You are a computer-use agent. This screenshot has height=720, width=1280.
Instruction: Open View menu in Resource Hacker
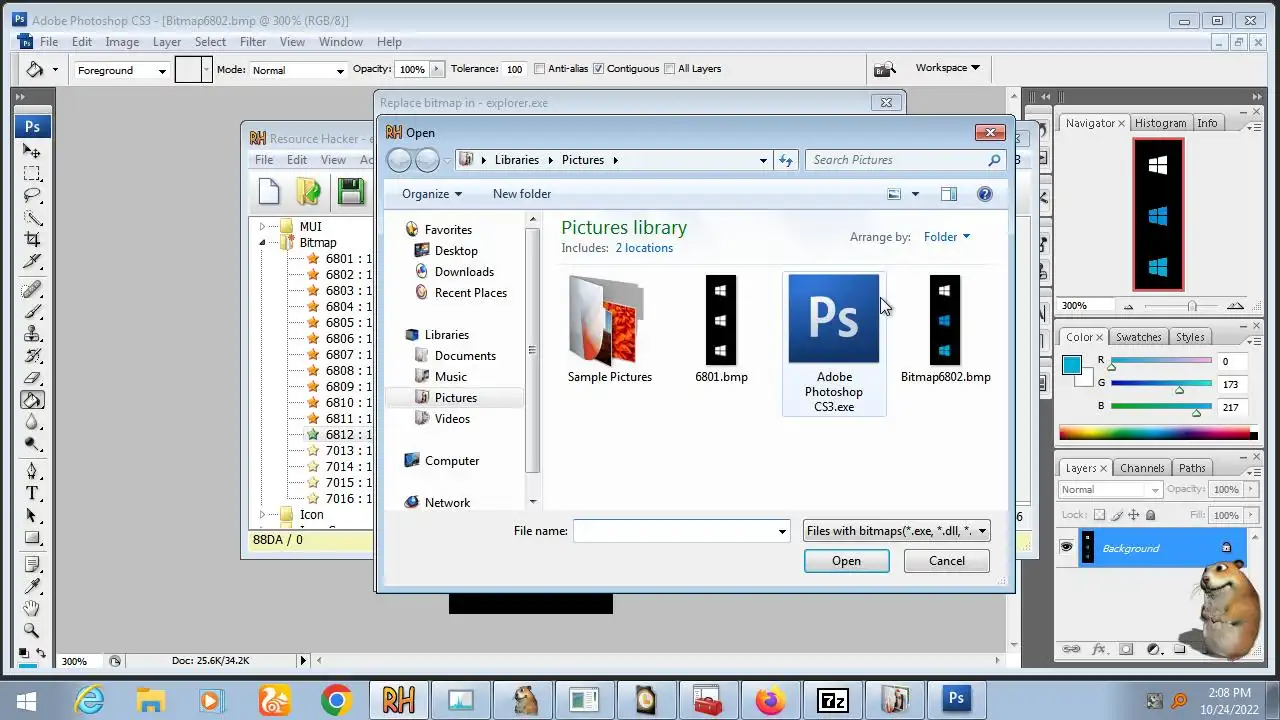tap(333, 160)
